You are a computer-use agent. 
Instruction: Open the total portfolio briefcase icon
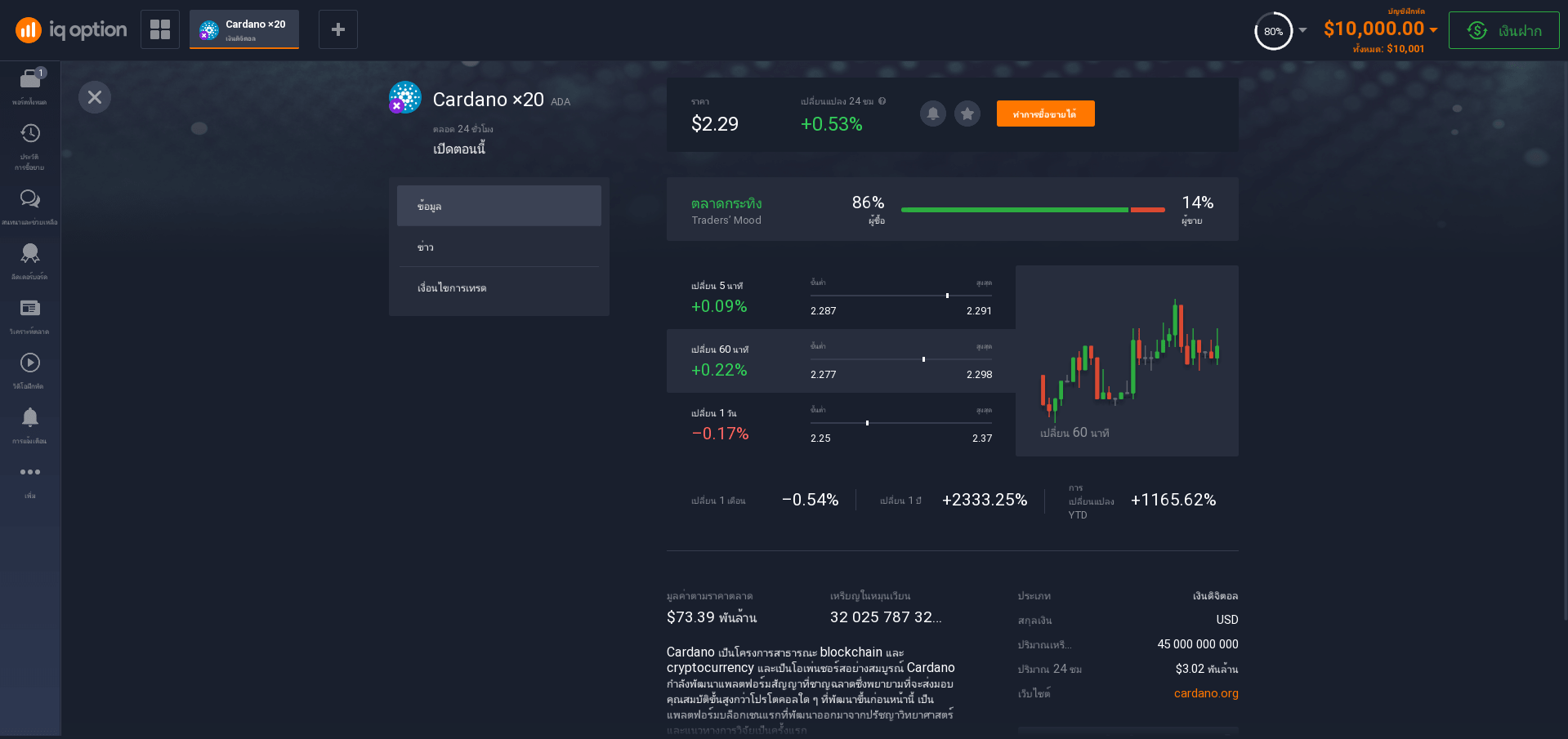click(x=30, y=79)
